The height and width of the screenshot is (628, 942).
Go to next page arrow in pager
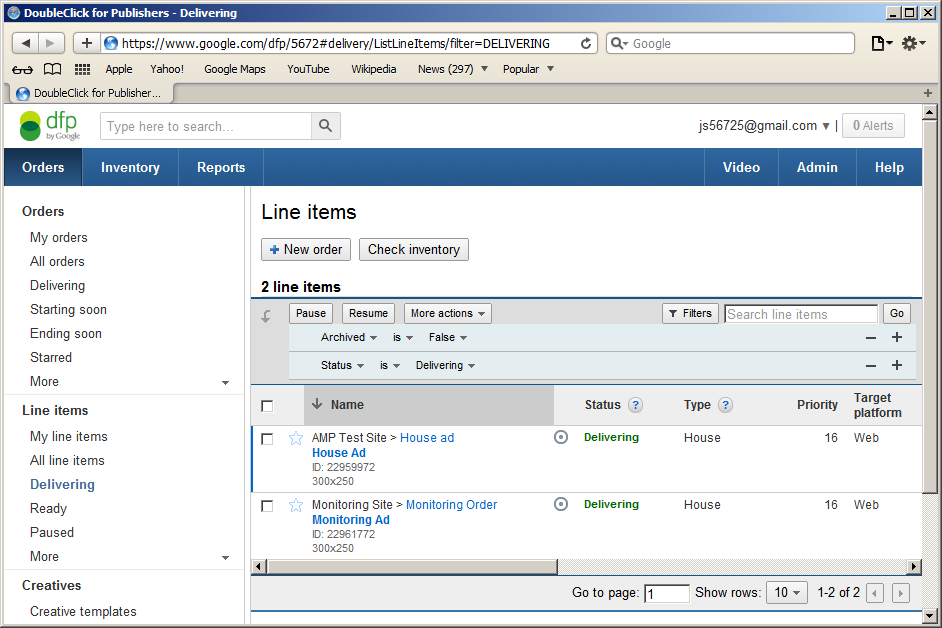(901, 593)
